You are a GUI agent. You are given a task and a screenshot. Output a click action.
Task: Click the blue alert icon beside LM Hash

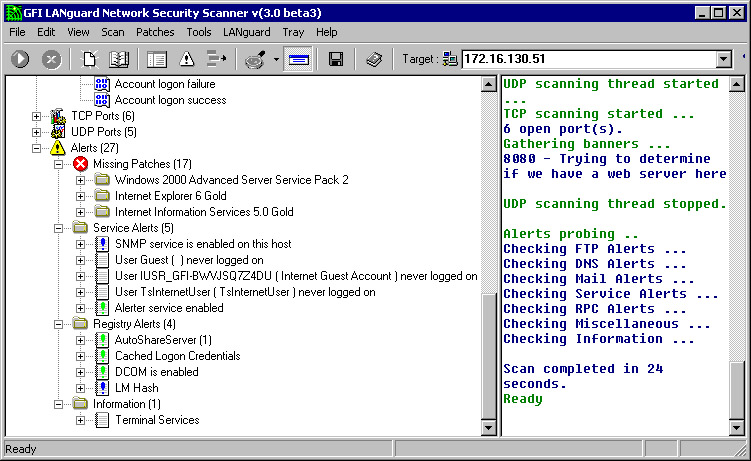click(102, 388)
